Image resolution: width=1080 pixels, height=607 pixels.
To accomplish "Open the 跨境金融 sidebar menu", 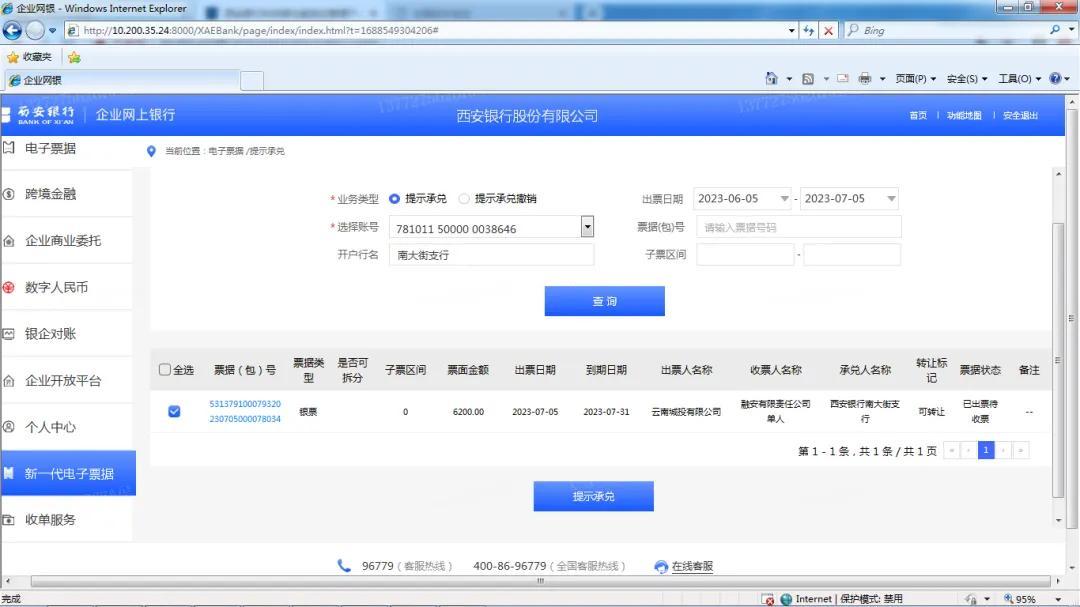I will (68, 194).
